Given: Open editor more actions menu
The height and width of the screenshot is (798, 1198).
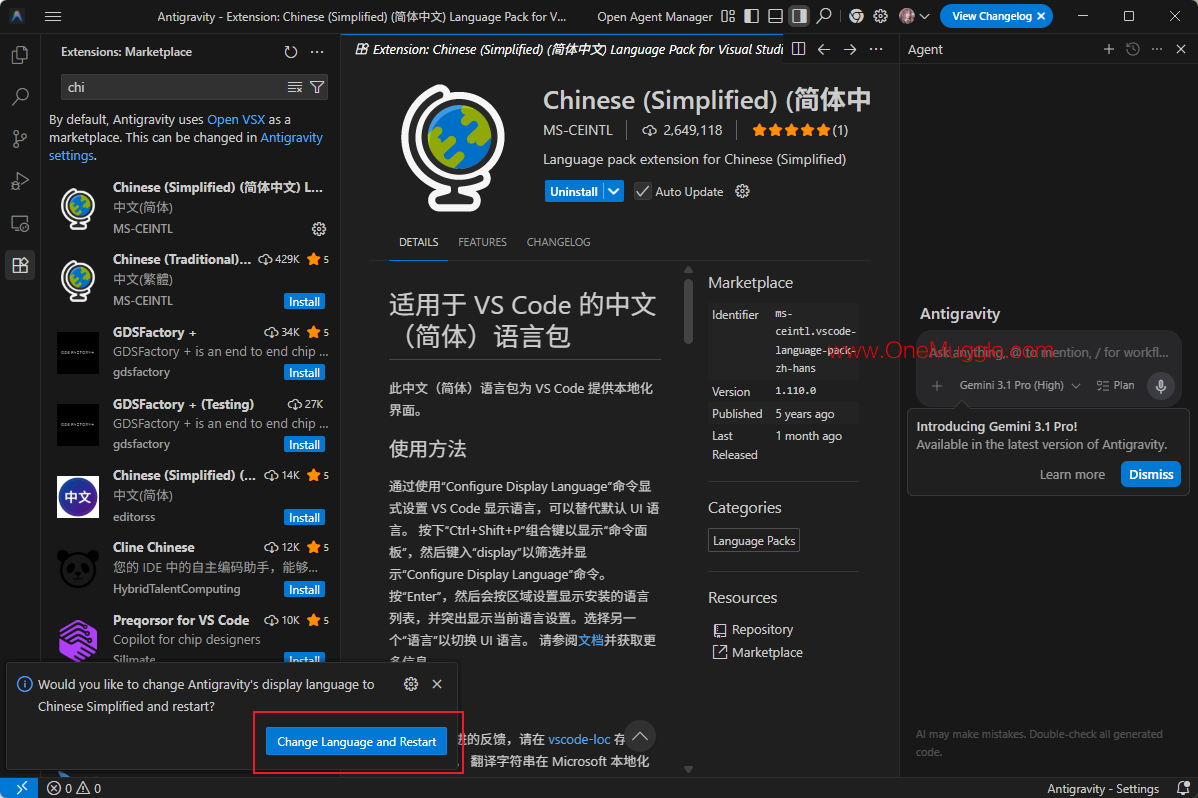Looking at the screenshot, I should [876, 49].
